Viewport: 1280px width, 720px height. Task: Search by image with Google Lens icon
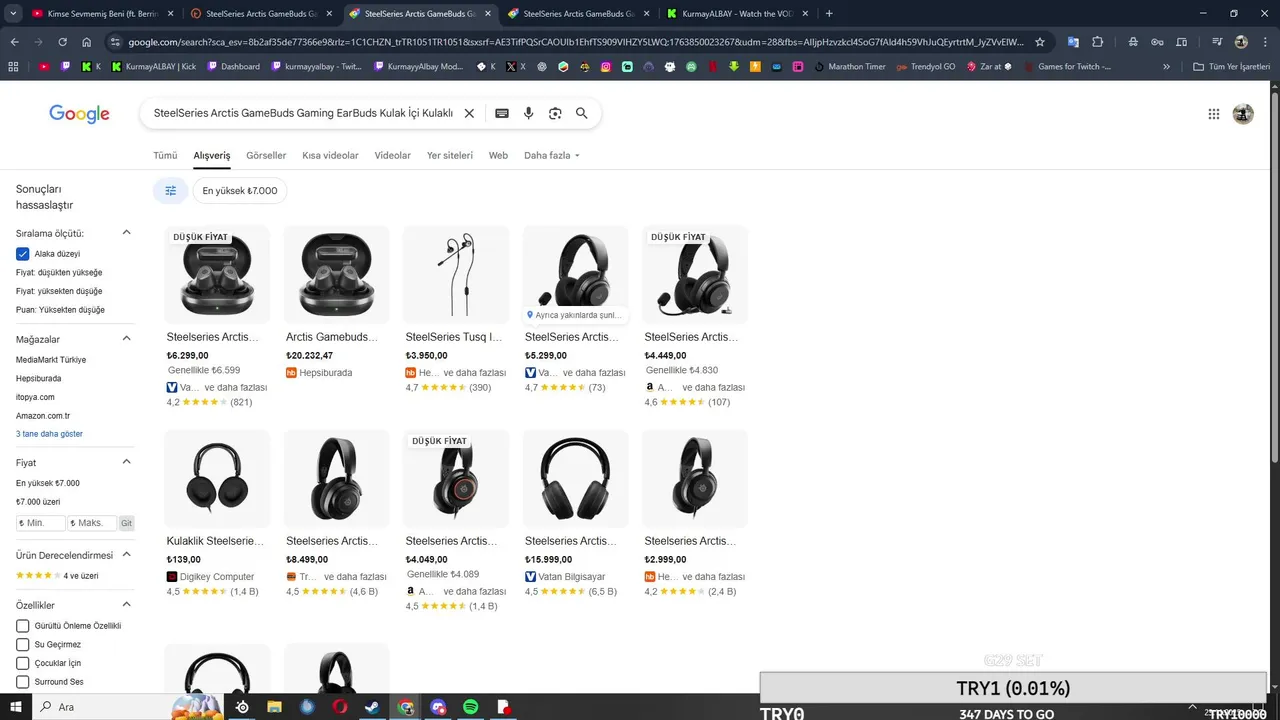coord(555,114)
